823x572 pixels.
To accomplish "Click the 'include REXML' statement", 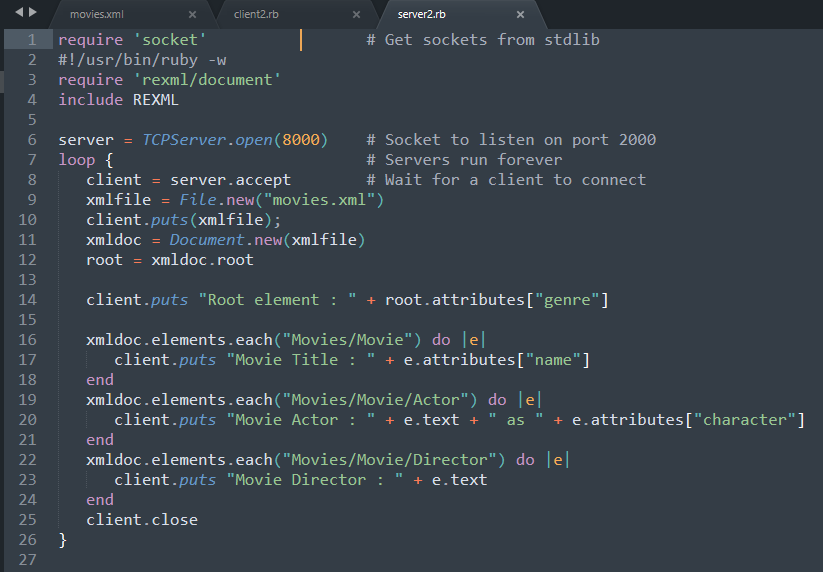I will 119,100.
